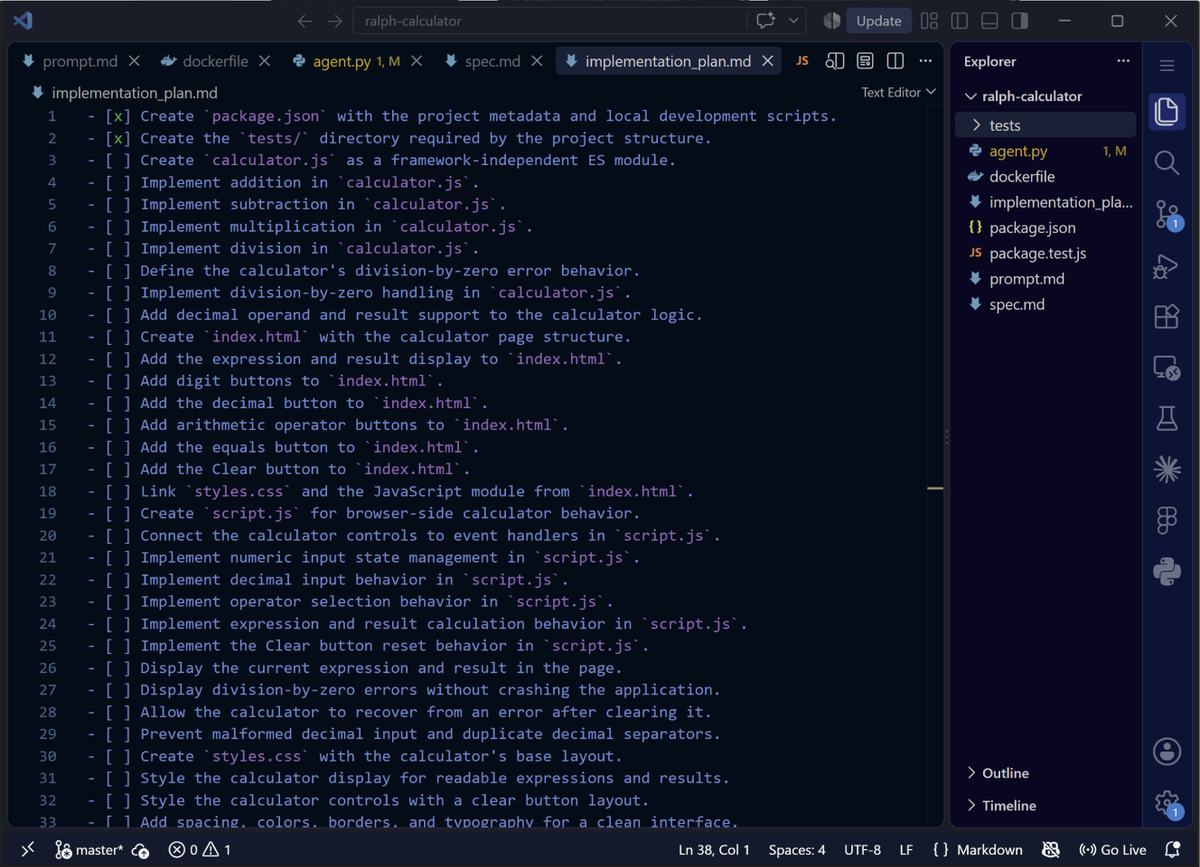Click the Update button

coord(879,21)
